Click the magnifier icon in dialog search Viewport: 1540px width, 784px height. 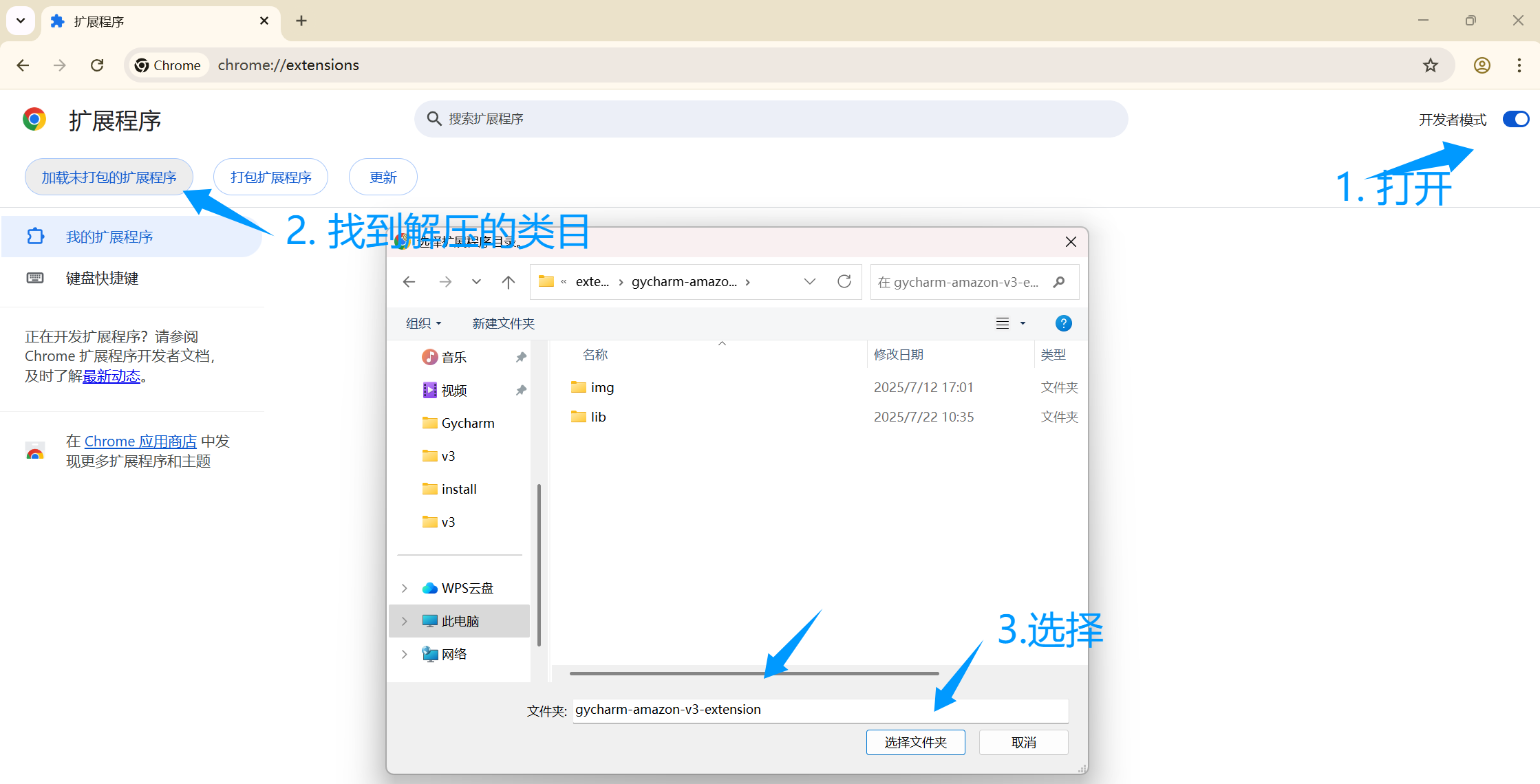point(1059,282)
